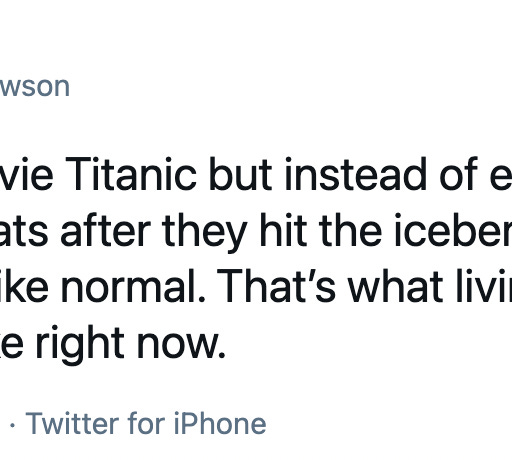Click the word "normal." in the tweet
This screenshot has height=460, width=512.
pyautogui.click(x=133, y=286)
